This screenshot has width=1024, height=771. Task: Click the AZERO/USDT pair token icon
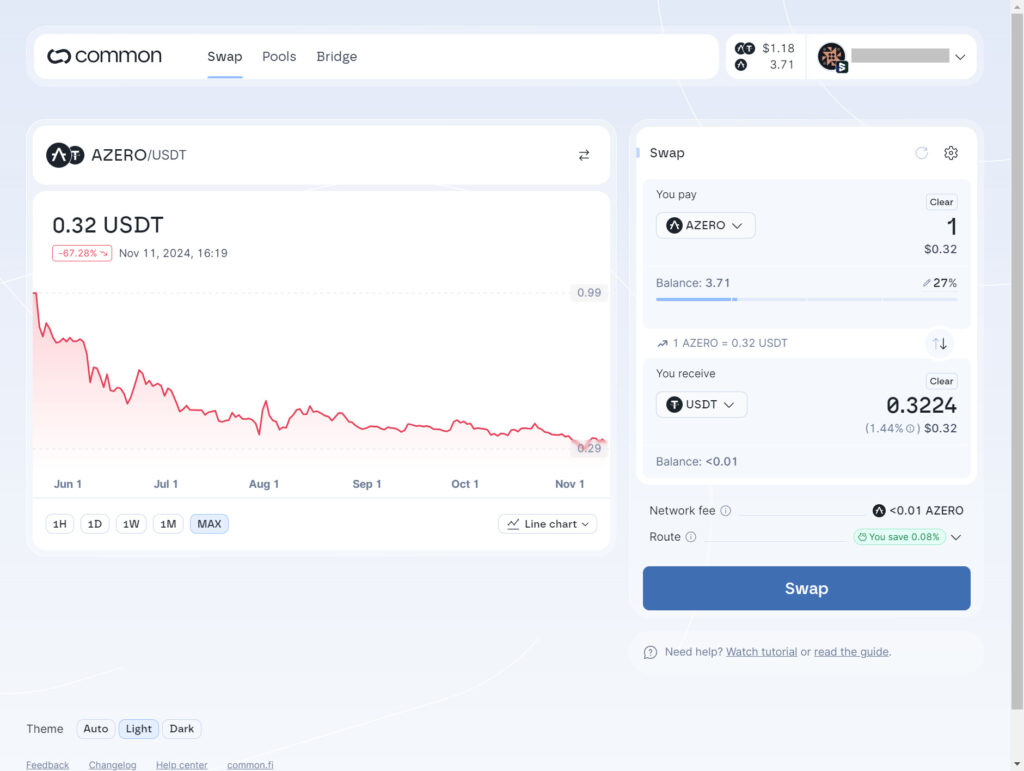65,155
